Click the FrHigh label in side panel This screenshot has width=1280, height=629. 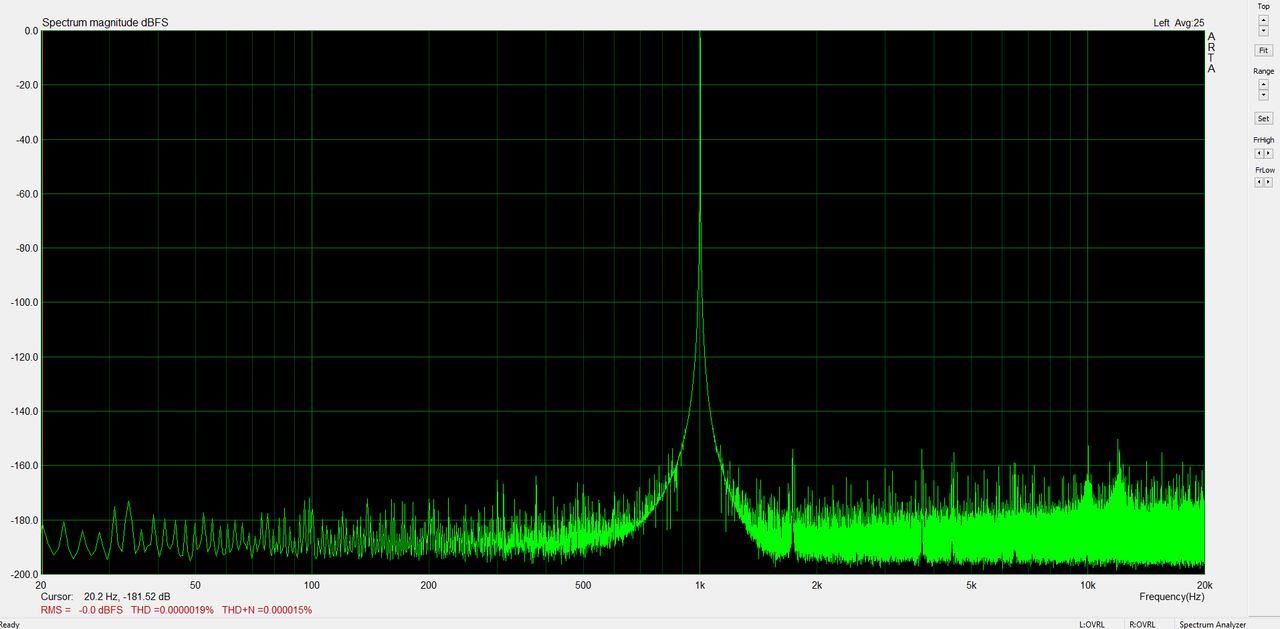[1264, 140]
